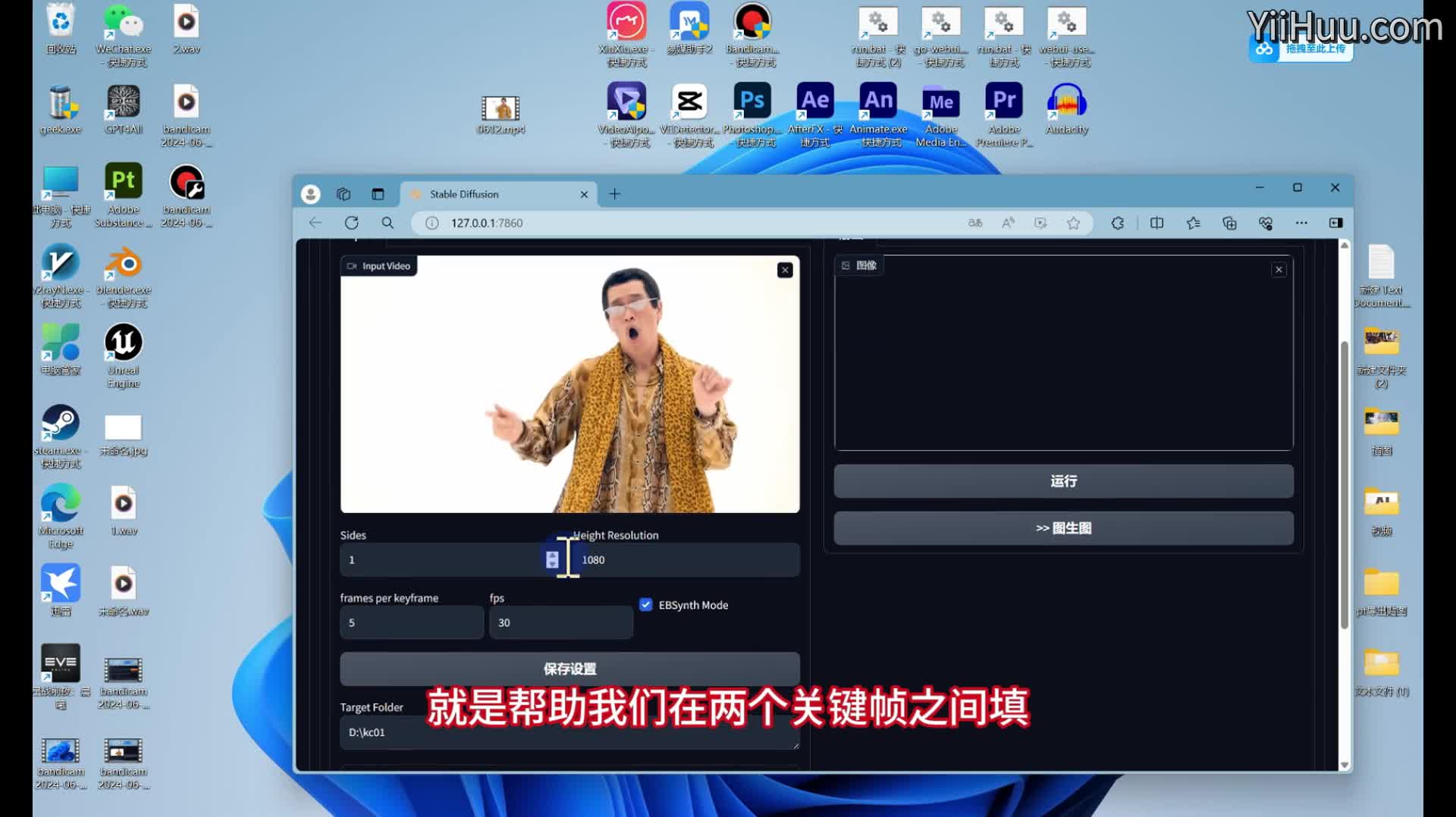Screen dimensions: 1456x817
Task: Open browser favorites list
Action: 1193,223
